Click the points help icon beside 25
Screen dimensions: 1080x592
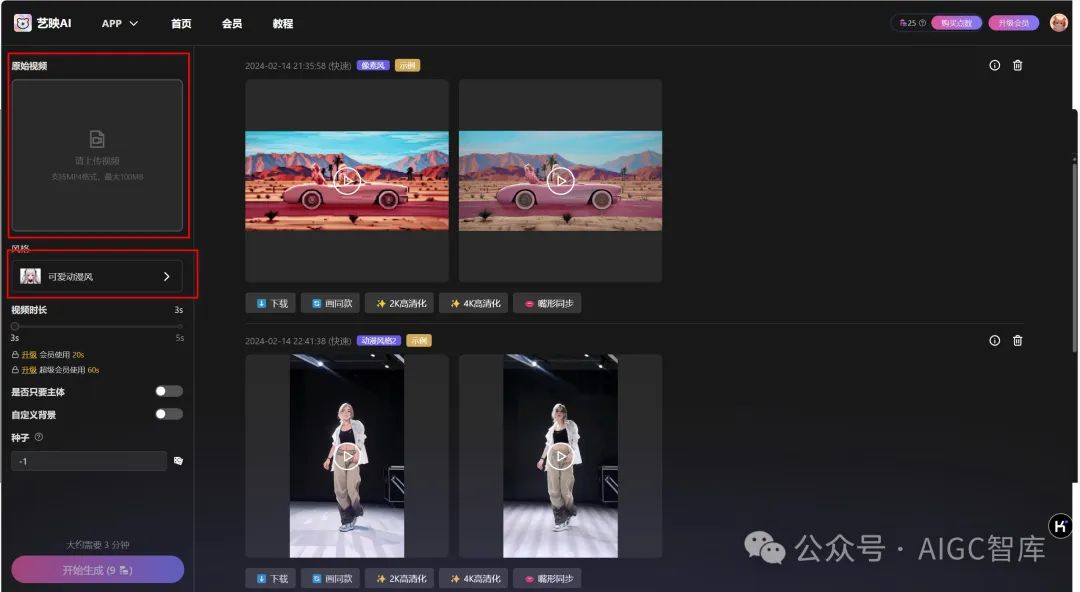tap(922, 23)
